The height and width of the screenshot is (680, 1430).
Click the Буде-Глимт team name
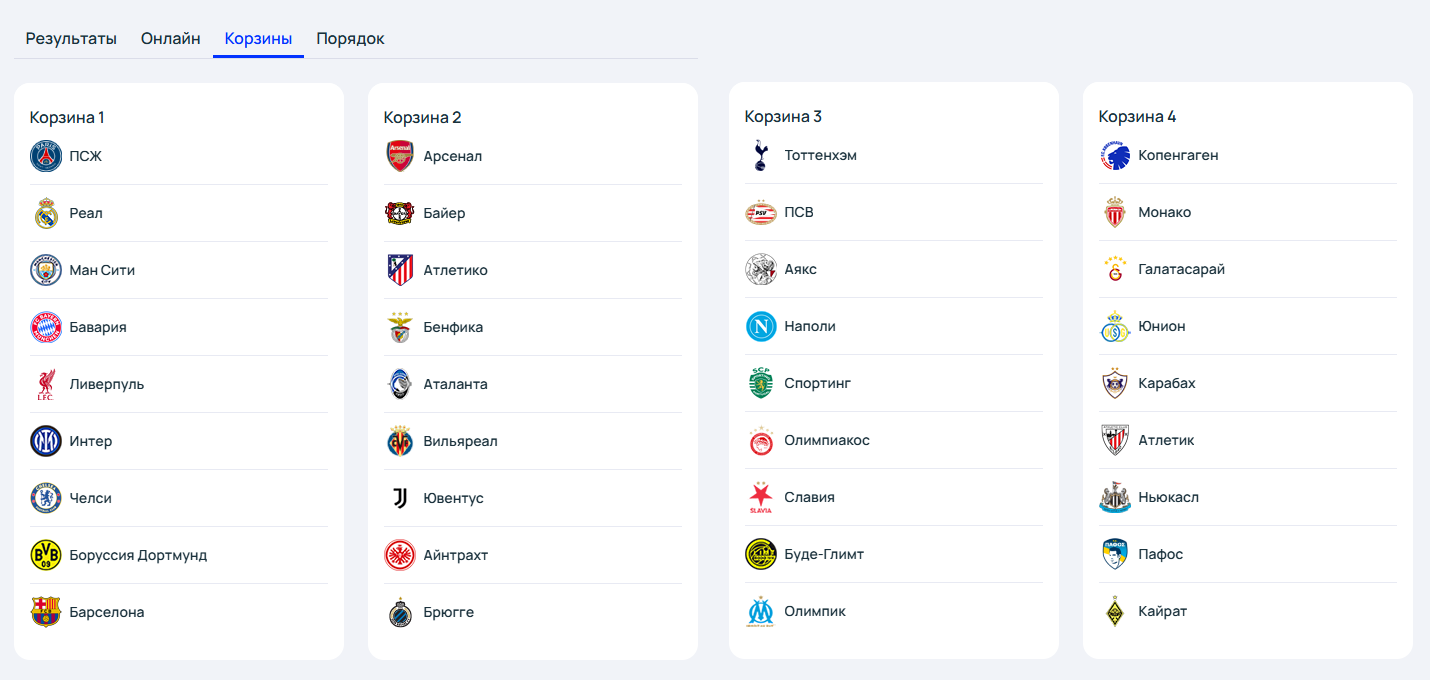pyautogui.click(x=824, y=555)
